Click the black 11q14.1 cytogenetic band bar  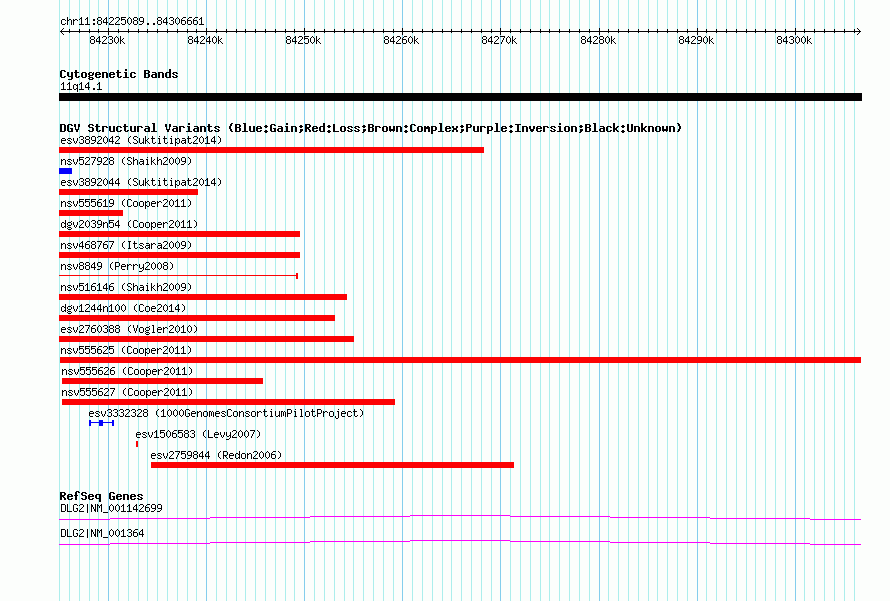(460, 97)
